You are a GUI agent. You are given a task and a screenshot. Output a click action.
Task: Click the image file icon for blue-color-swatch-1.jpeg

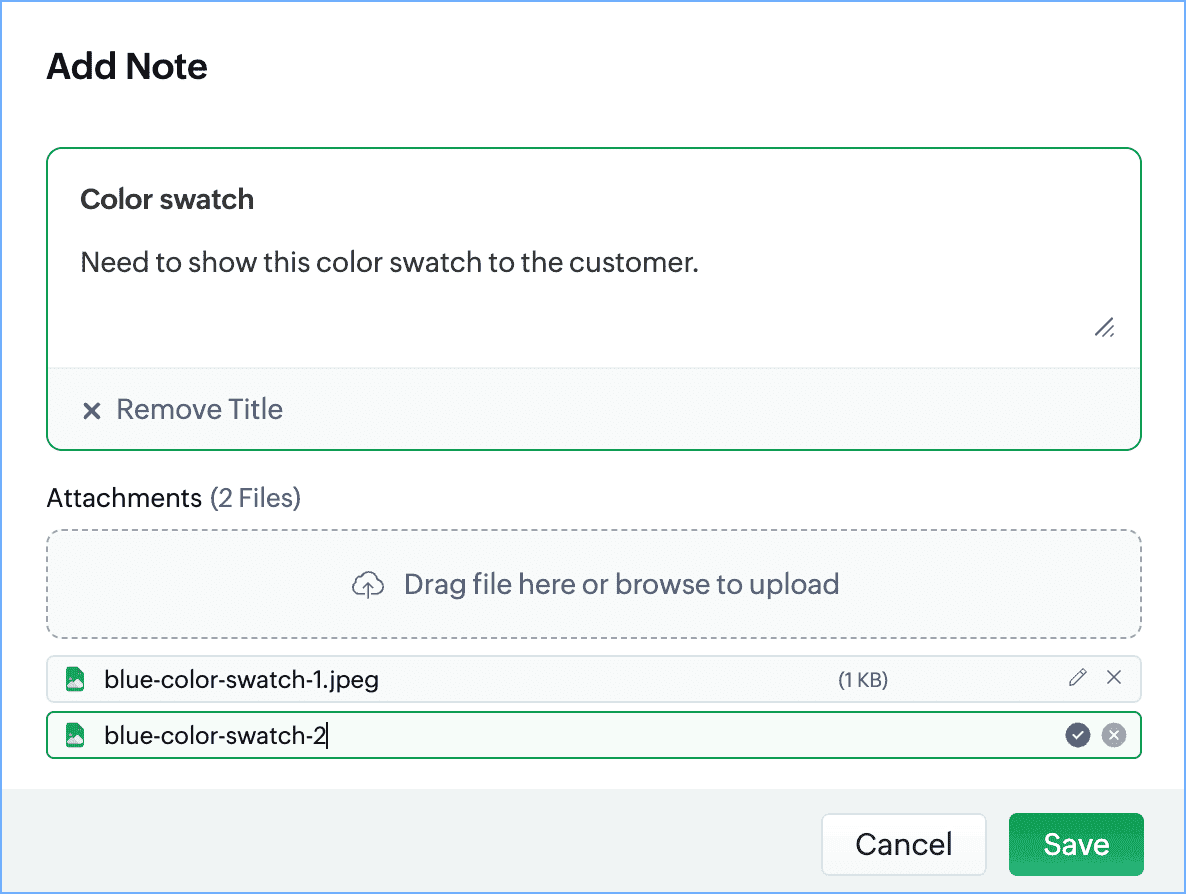pos(75,679)
